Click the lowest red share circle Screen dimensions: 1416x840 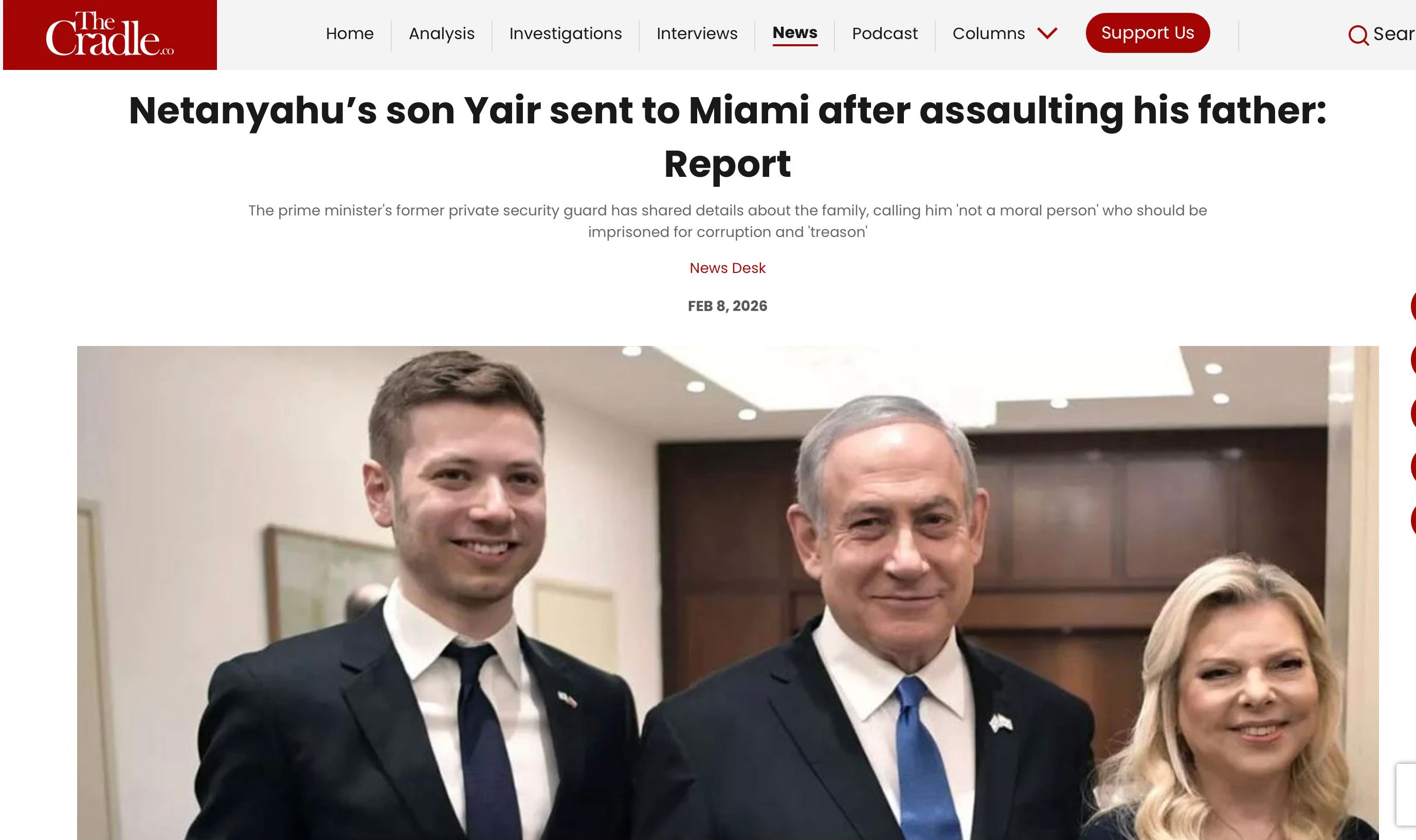1413,520
